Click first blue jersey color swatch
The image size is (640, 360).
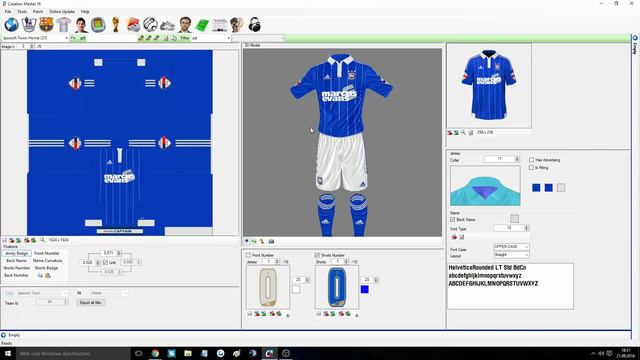536,188
